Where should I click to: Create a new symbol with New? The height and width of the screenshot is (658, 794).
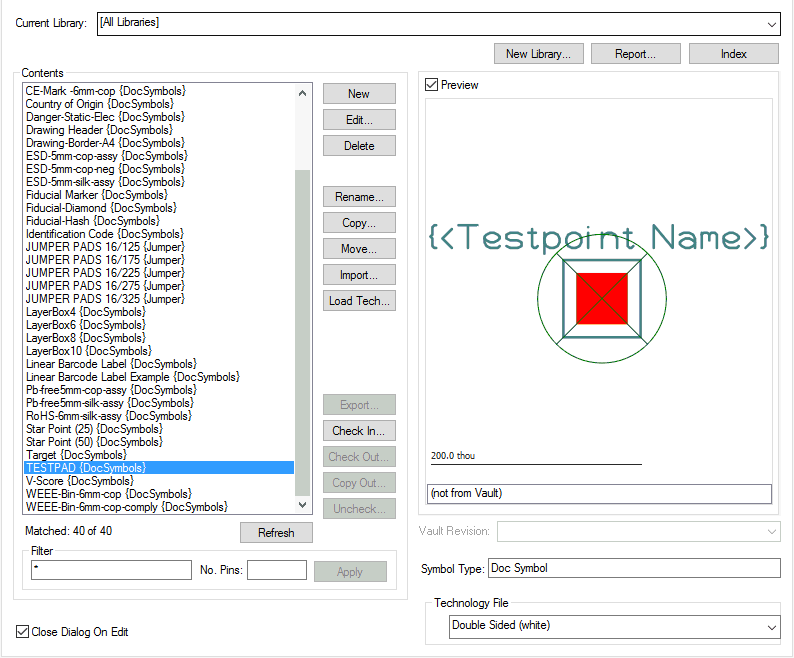[x=359, y=94]
